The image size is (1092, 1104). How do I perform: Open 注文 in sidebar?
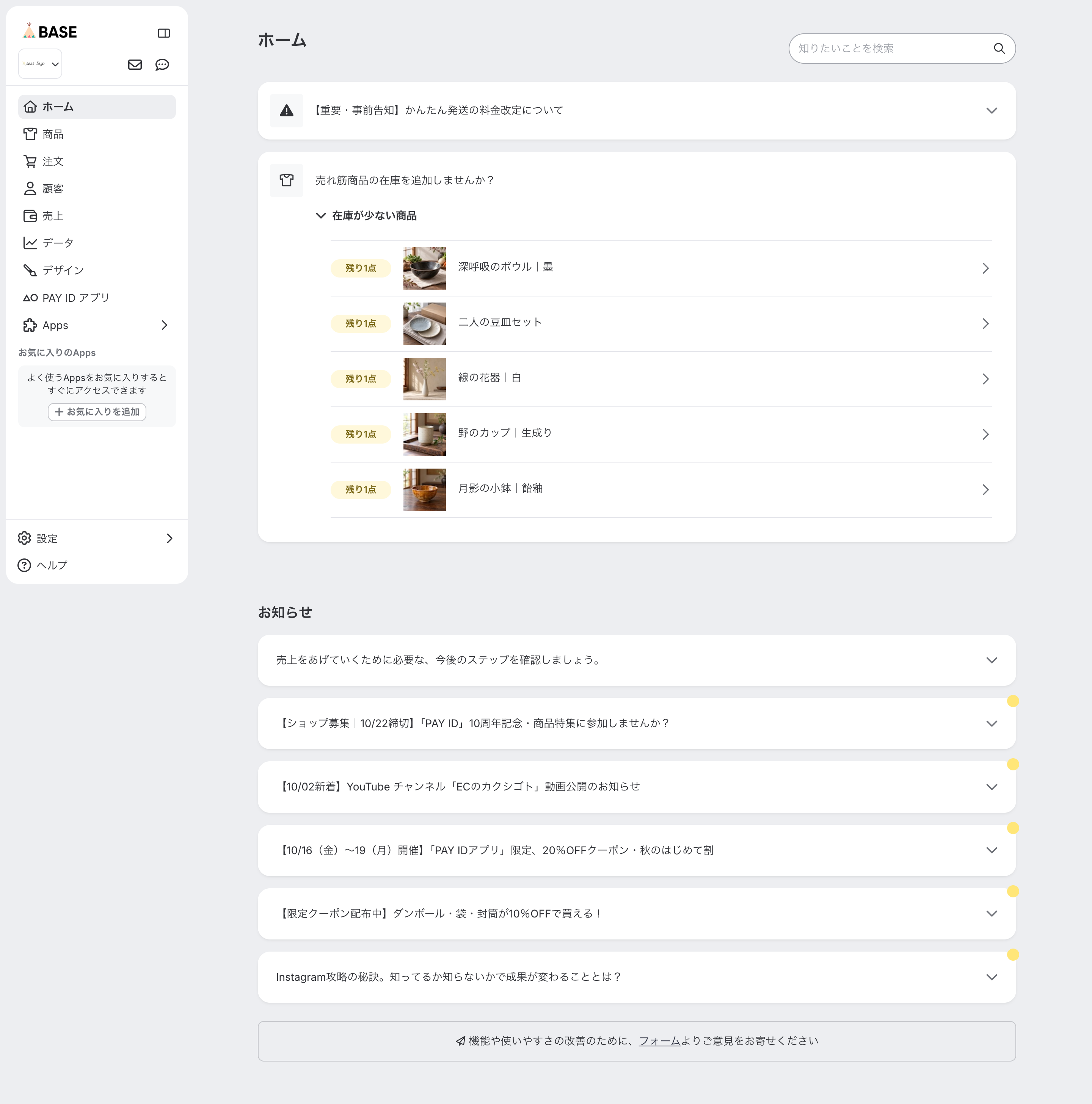(97, 162)
